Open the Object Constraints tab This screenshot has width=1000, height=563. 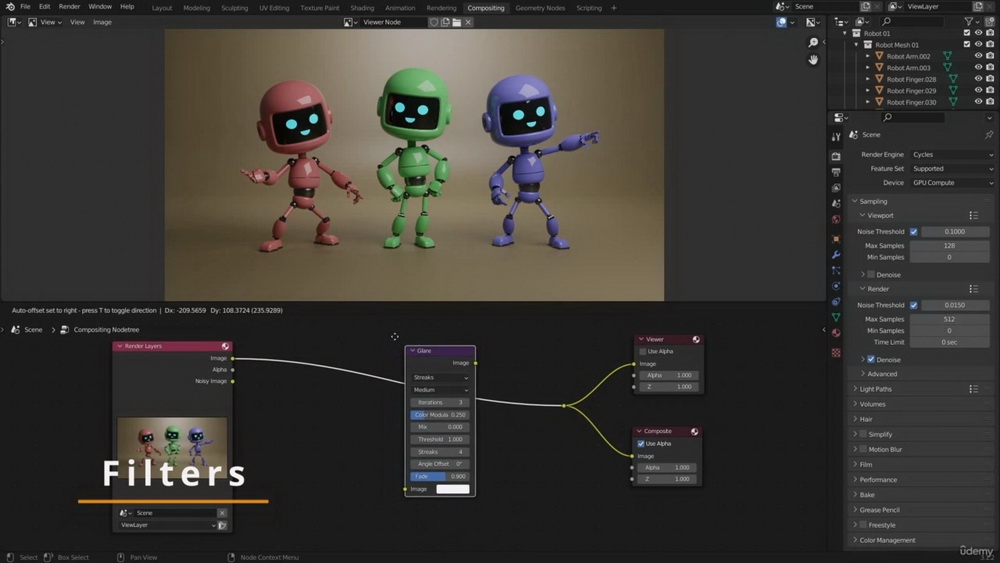tap(836, 302)
